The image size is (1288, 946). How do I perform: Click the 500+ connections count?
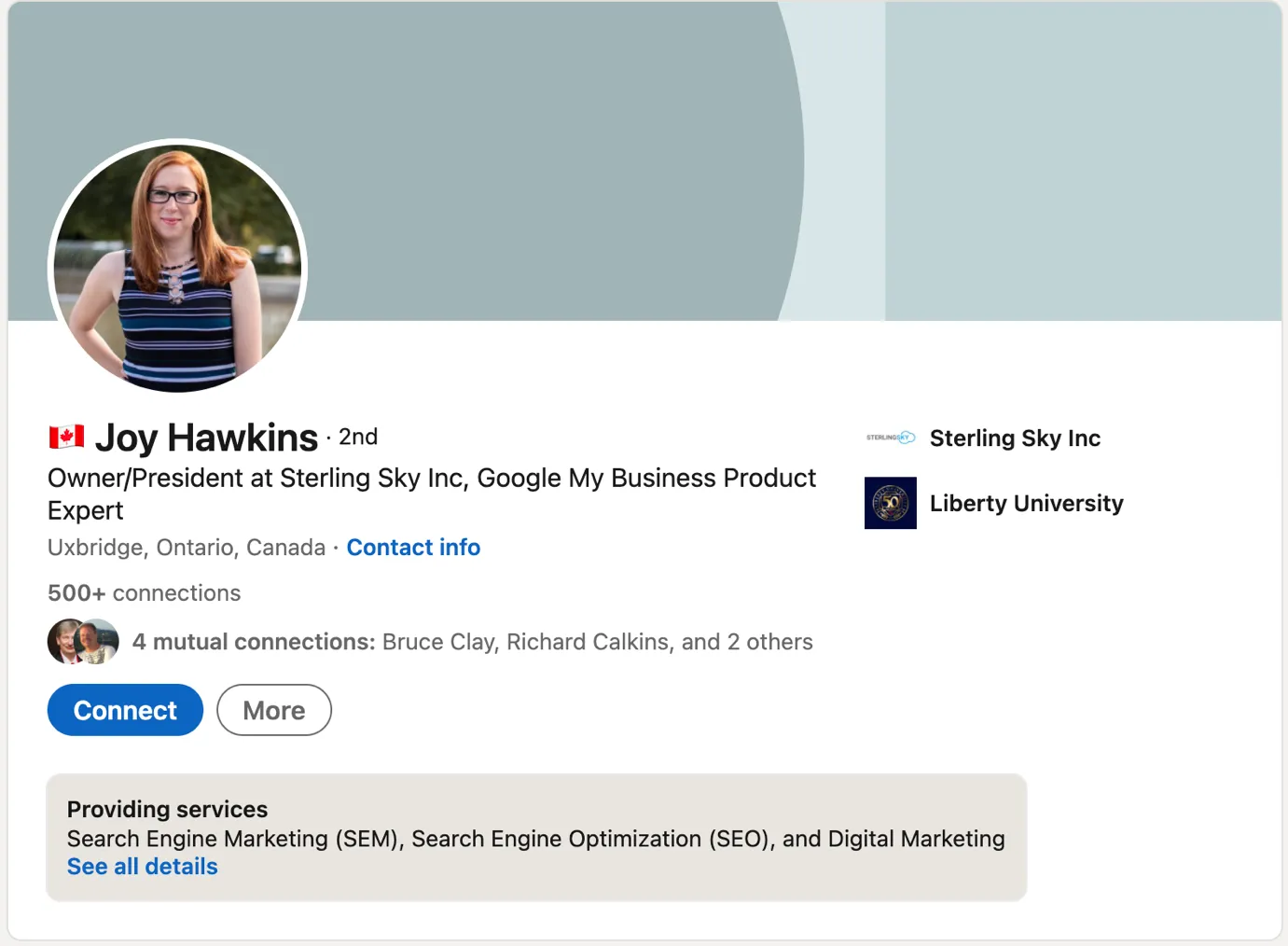pyautogui.click(x=144, y=593)
